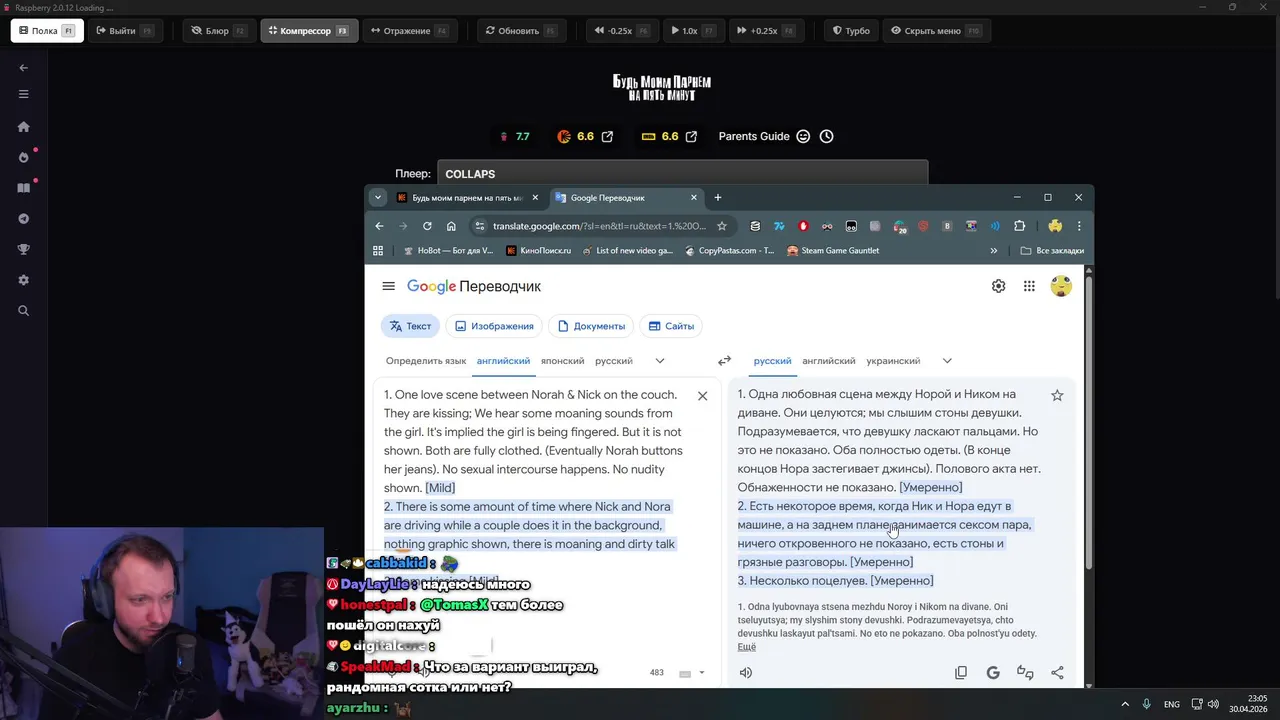Bookmark this page with the star in address bar

pyautogui.click(x=722, y=226)
